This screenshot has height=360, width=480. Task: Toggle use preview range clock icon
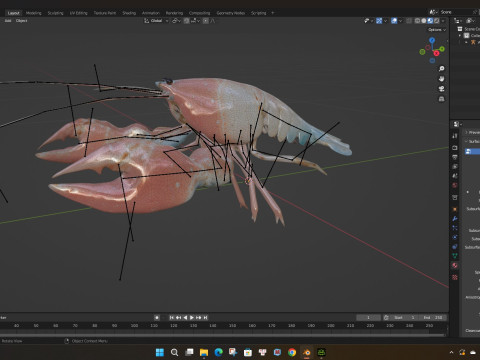tap(386, 318)
